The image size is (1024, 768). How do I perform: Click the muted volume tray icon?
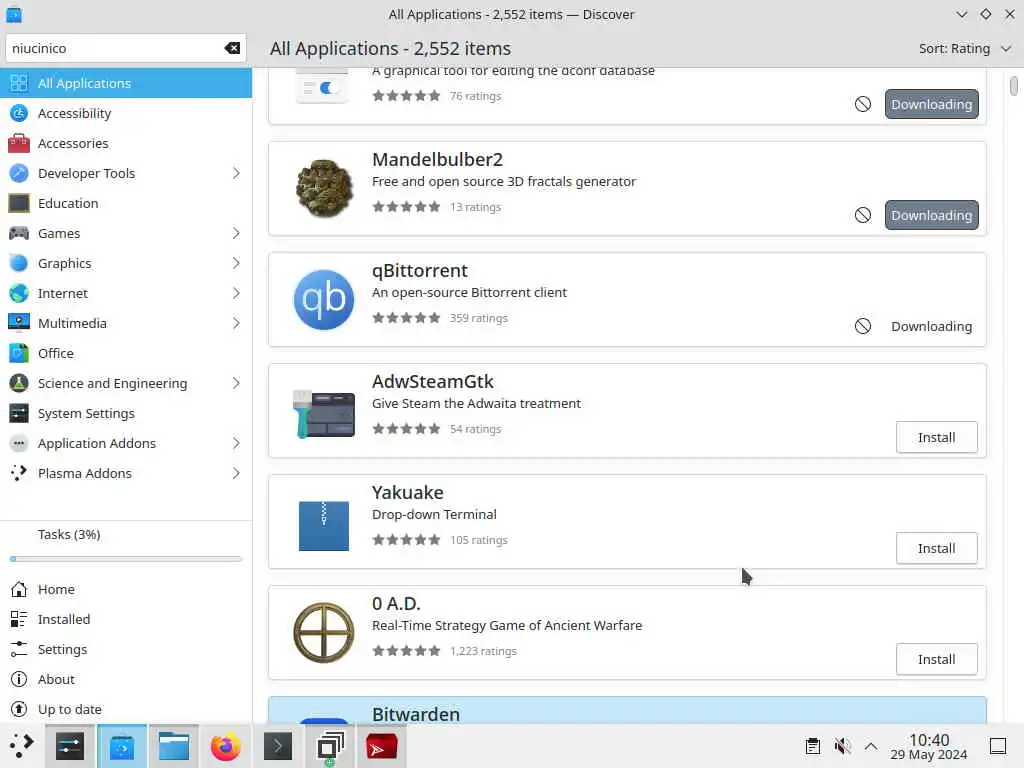(842, 746)
